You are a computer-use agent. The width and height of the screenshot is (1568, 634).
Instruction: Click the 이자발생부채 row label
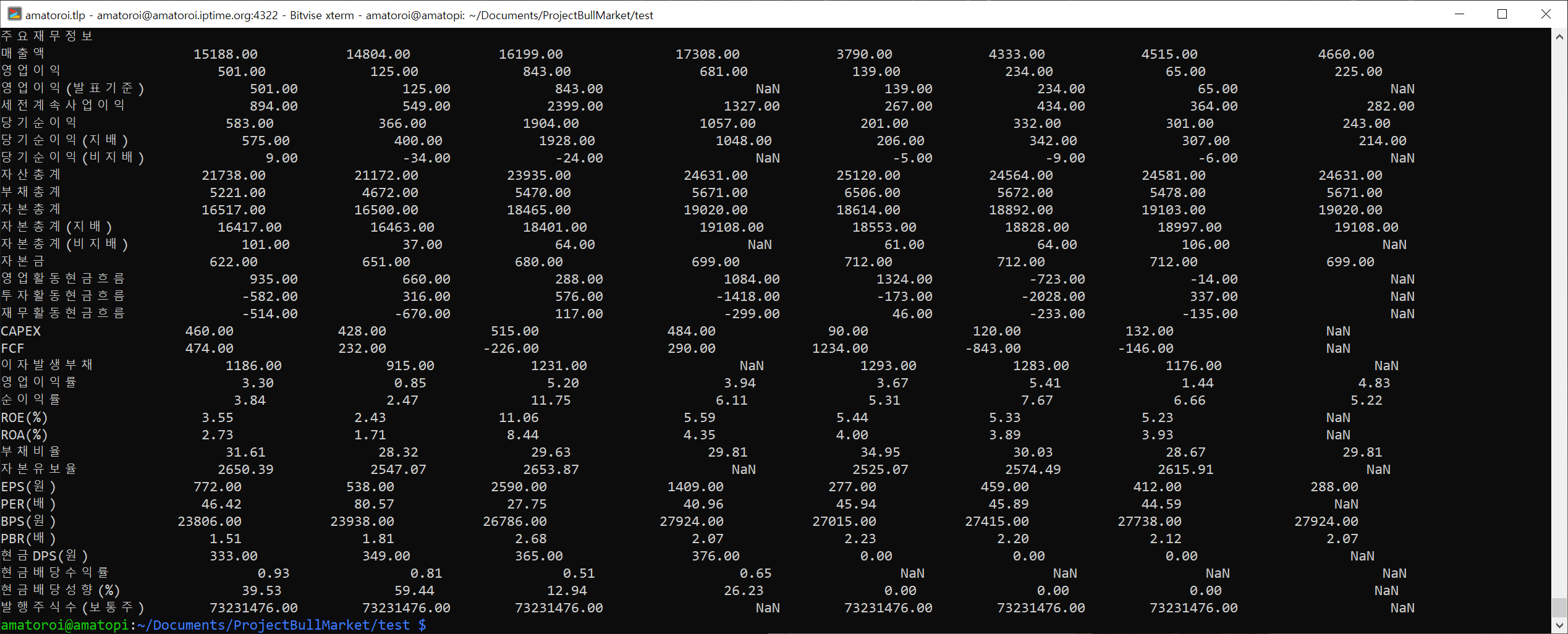pyautogui.click(x=47, y=365)
